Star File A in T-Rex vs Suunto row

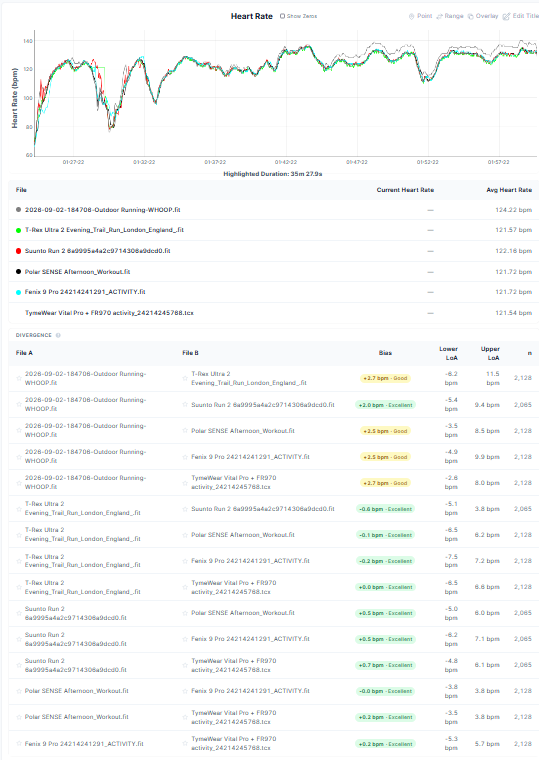point(19,508)
